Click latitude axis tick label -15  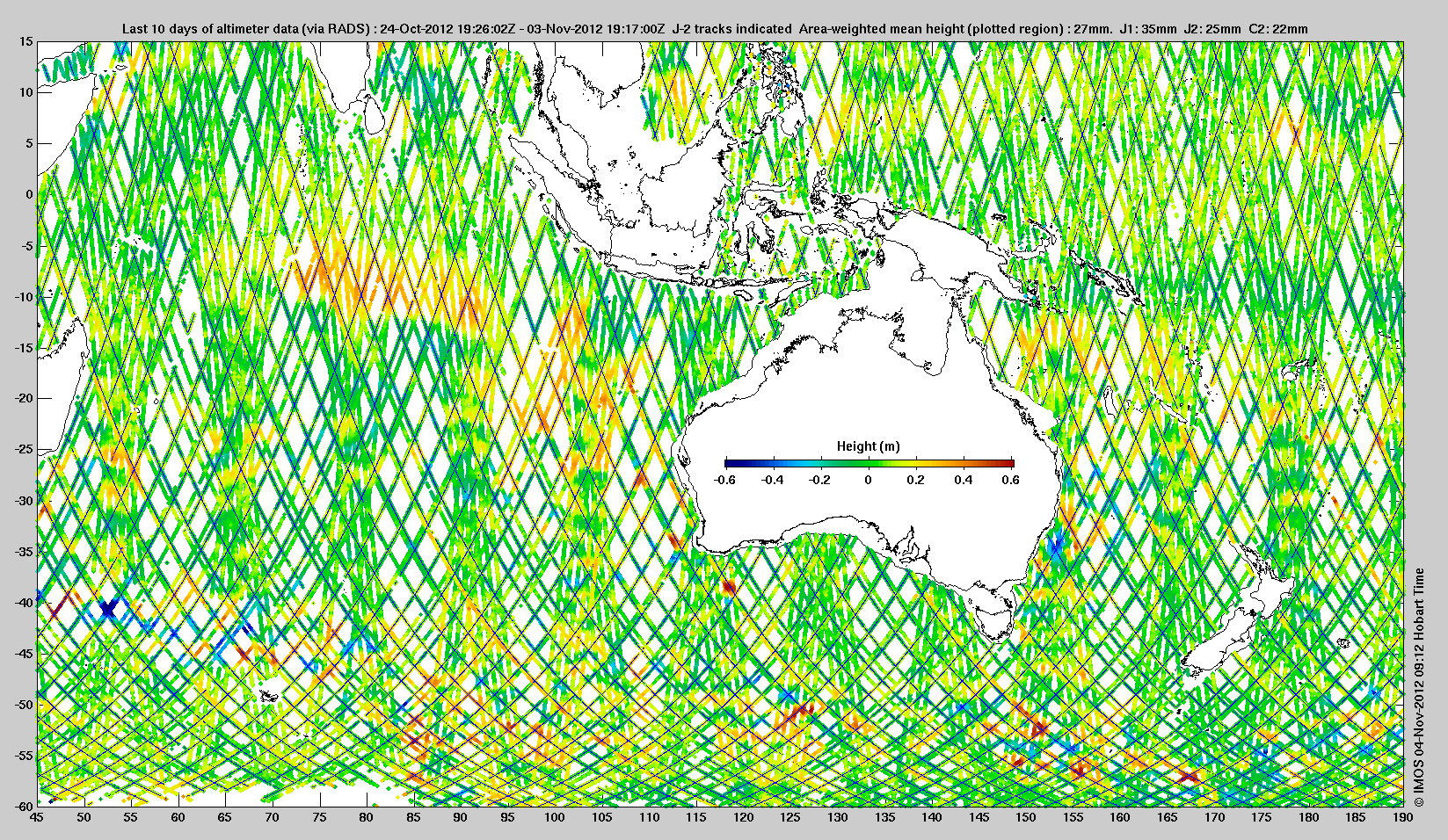(24, 348)
